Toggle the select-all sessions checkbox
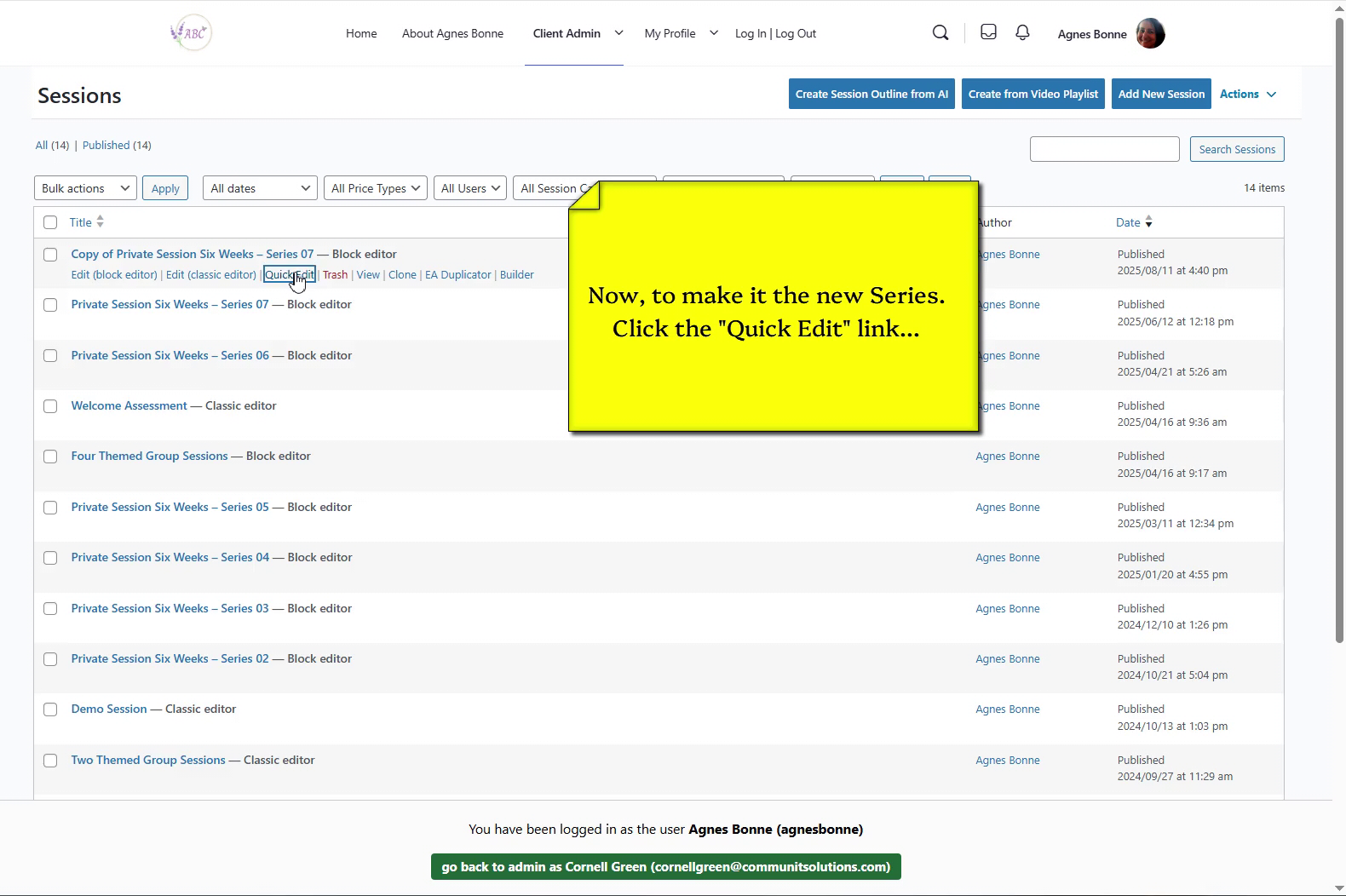This screenshot has width=1346, height=896. (50, 222)
